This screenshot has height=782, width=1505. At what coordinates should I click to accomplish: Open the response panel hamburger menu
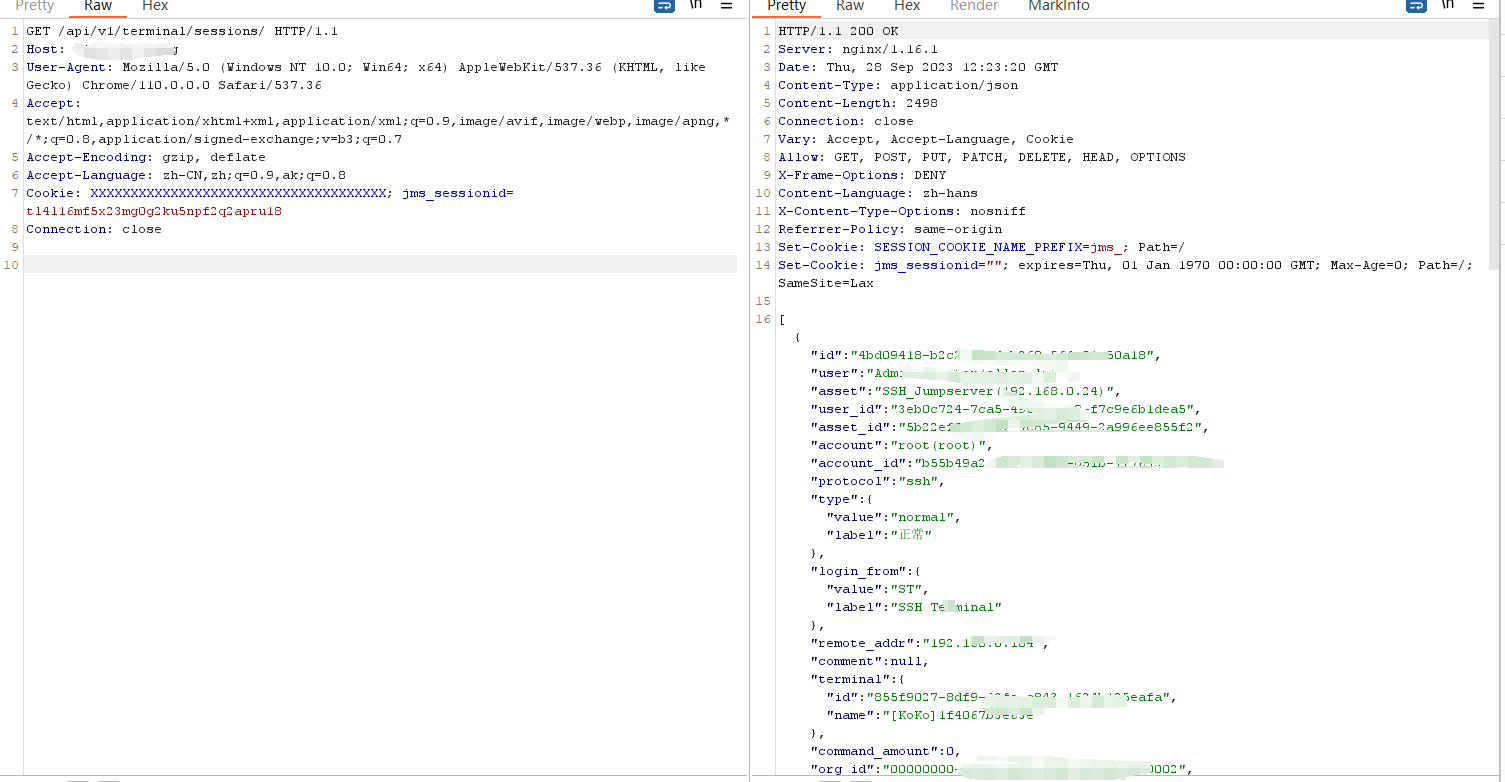[1479, 5]
